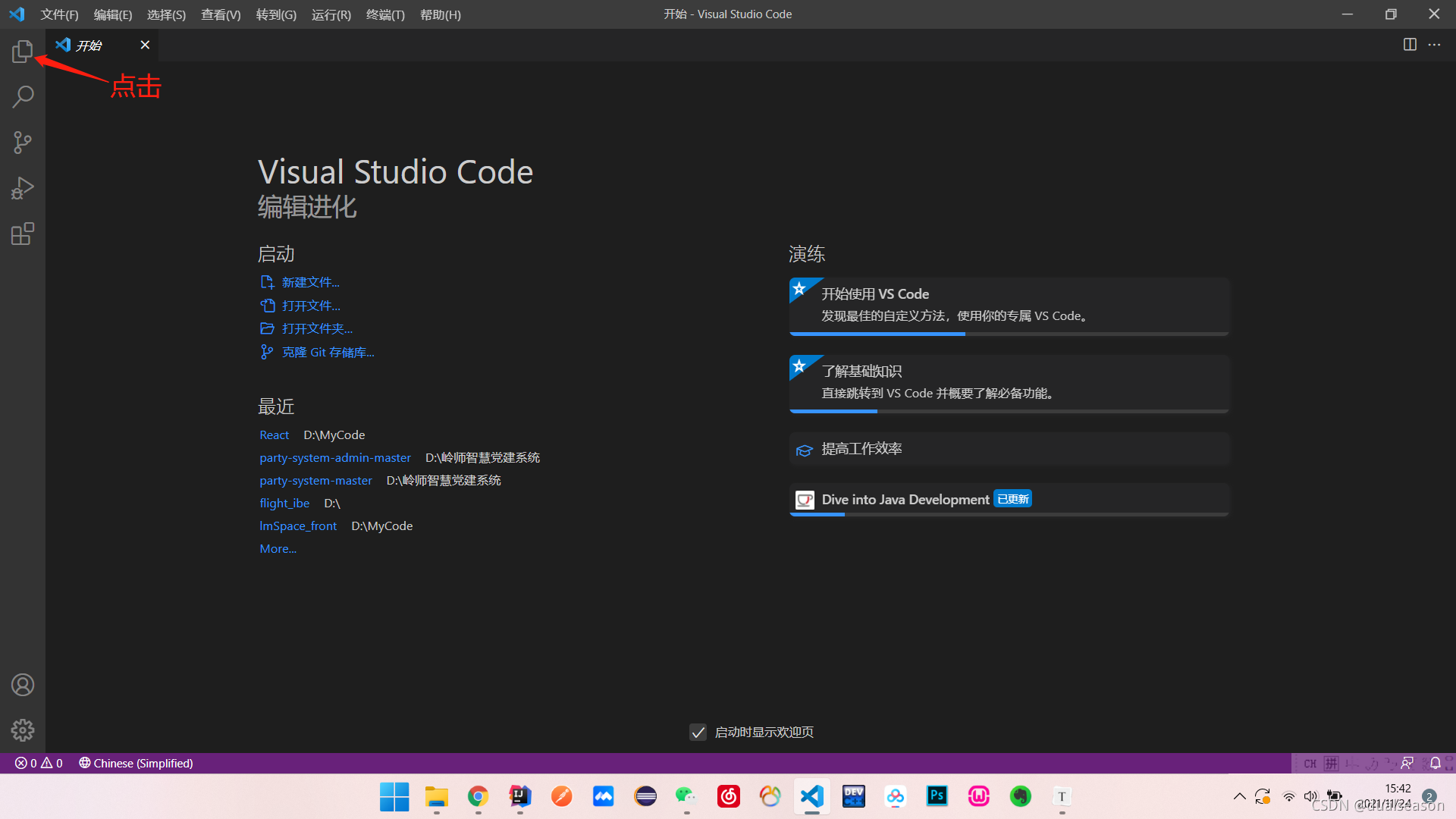Open the Extensions view
Screen dimensions: 1456x819
[23, 234]
